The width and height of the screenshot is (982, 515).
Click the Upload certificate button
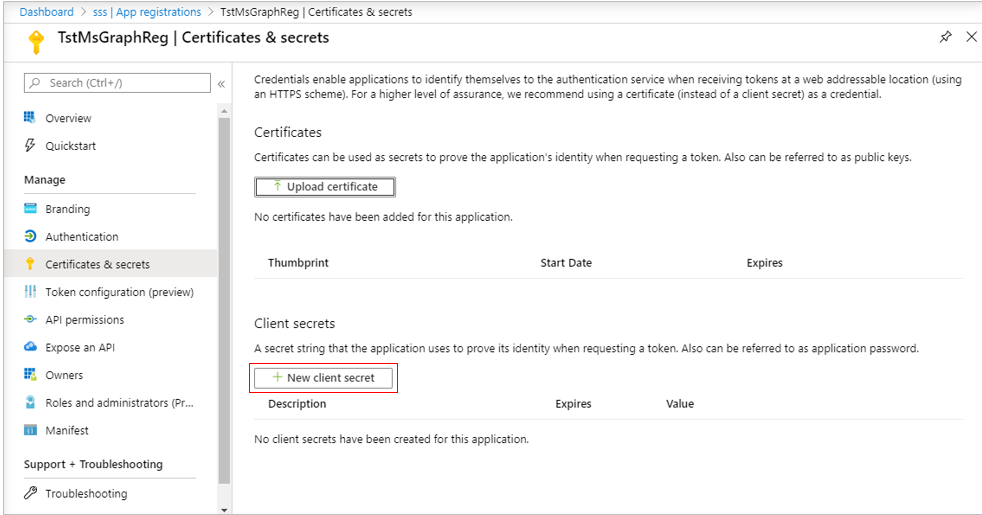(324, 187)
